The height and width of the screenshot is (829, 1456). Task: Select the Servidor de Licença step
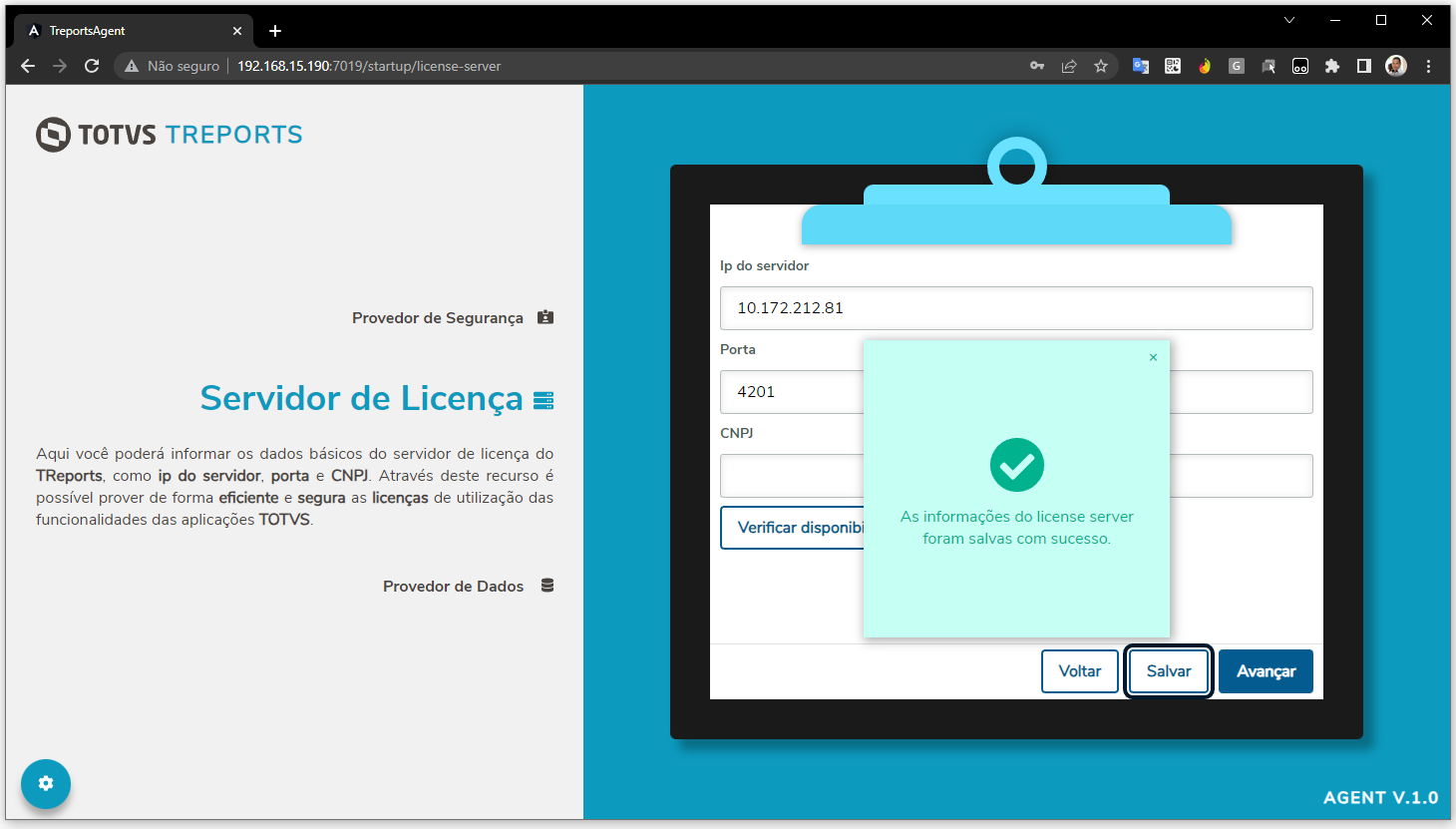(377, 399)
